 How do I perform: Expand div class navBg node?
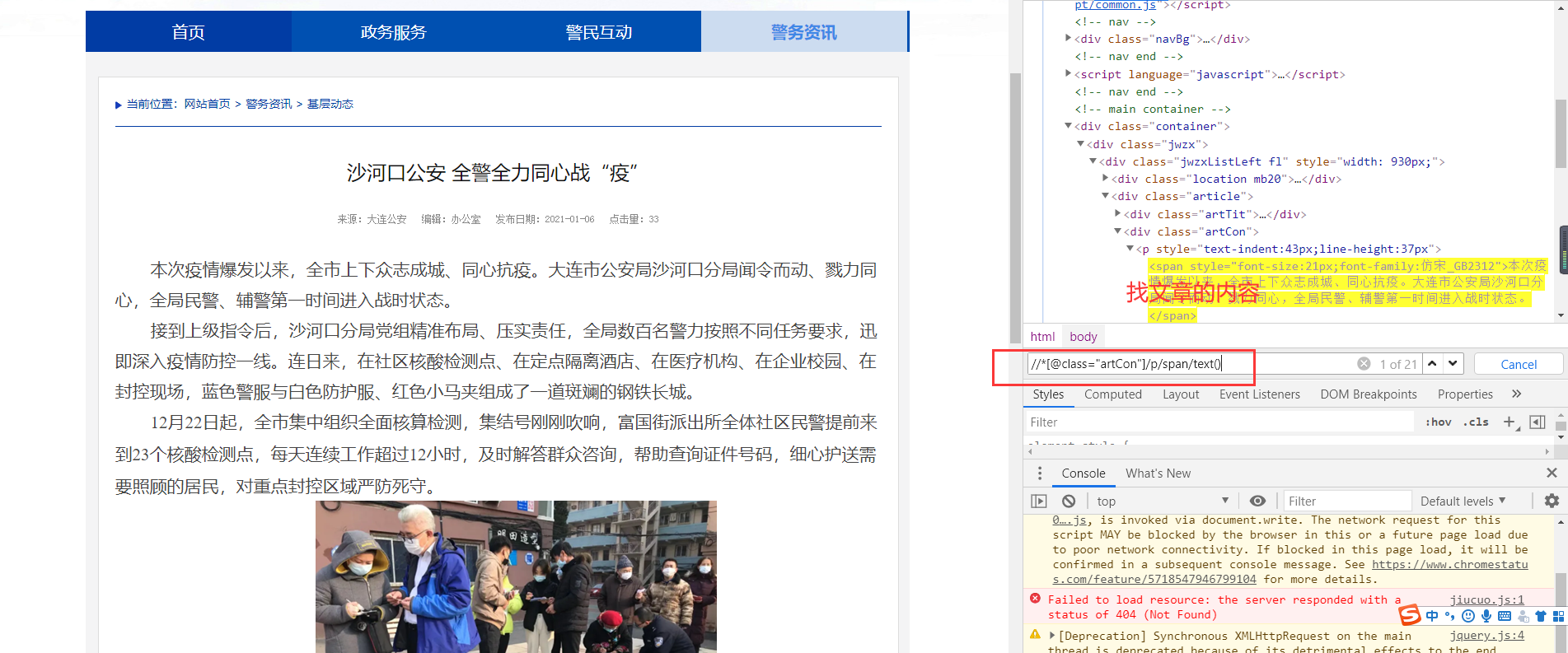[1069, 38]
